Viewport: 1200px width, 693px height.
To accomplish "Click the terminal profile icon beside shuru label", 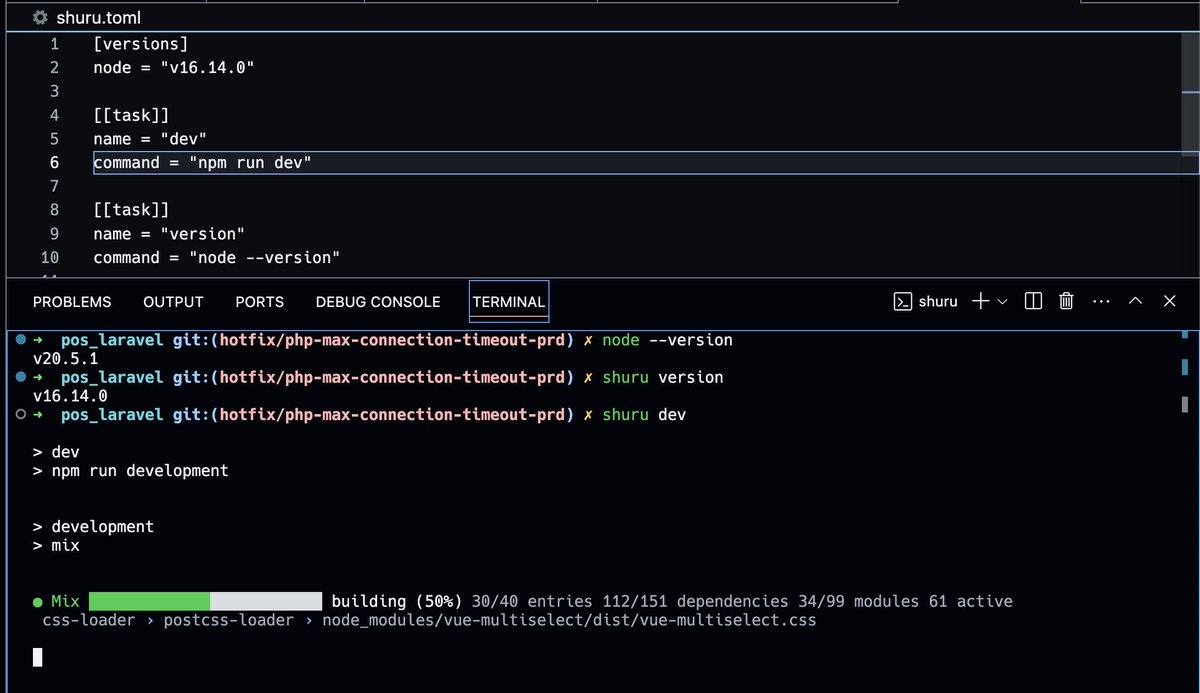I will [x=901, y=300].
